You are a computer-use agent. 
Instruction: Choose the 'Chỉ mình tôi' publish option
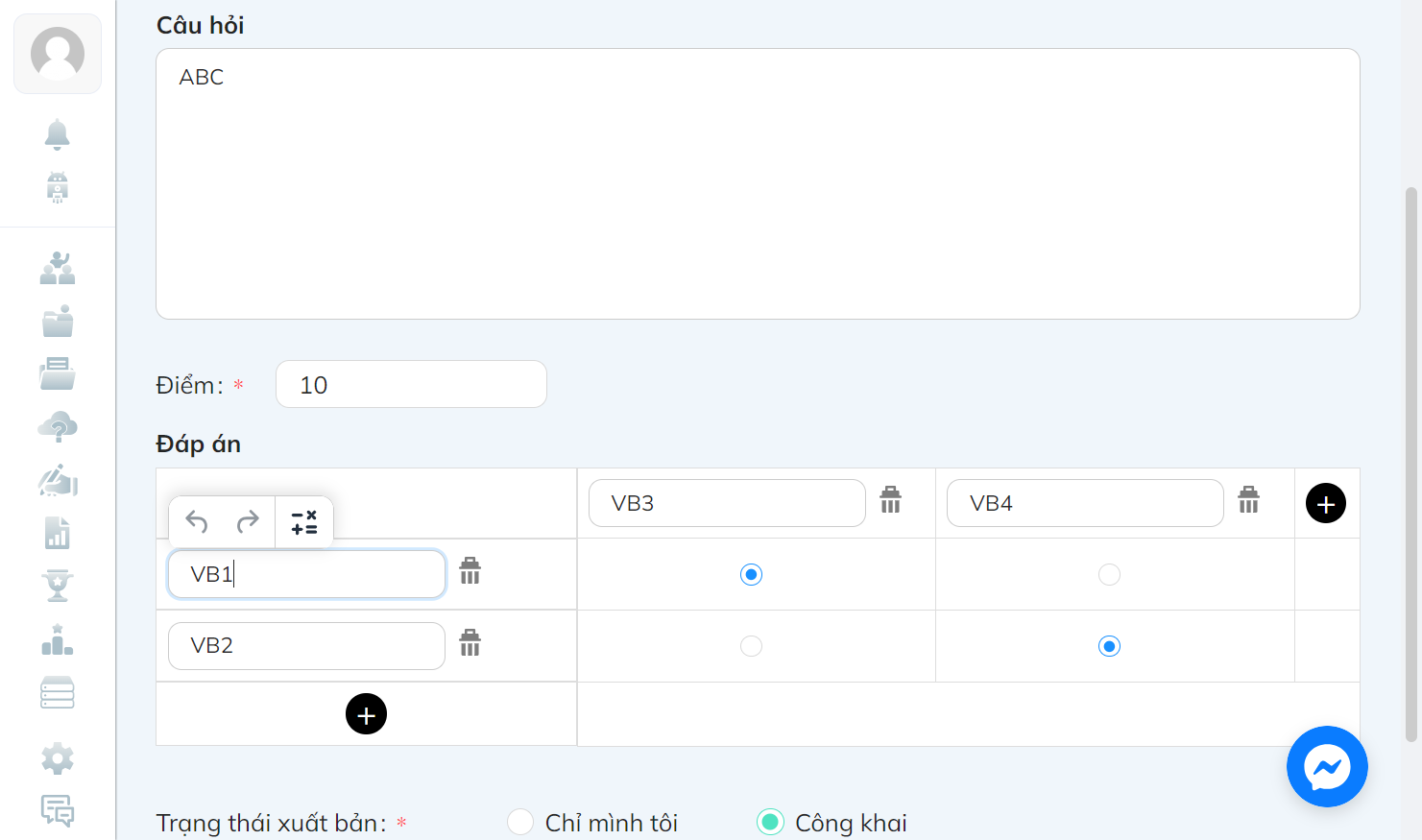[x=520, y=822]
